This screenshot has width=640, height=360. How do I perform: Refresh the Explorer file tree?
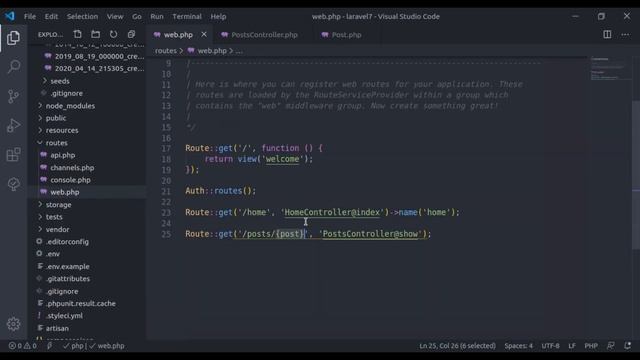click(x=113, y=34)
